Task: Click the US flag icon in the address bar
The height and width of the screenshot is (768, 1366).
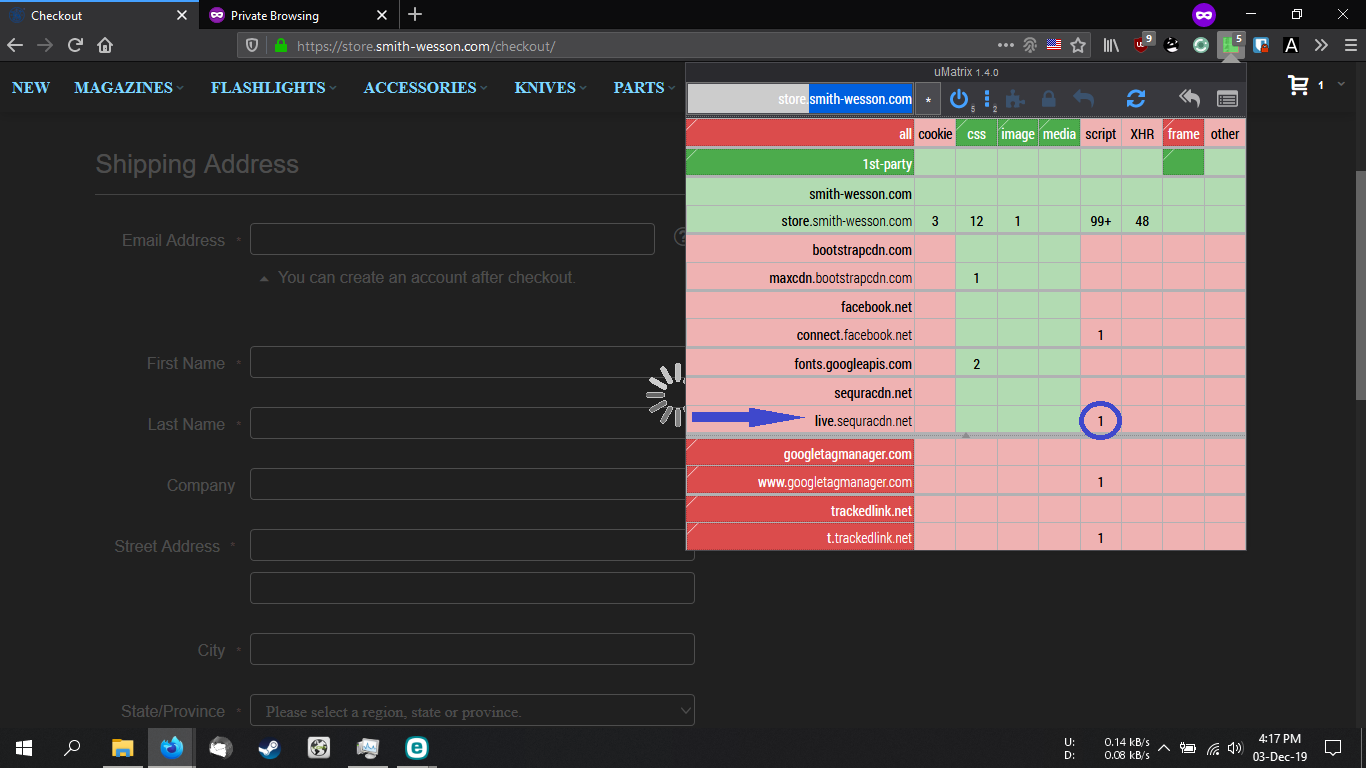Action: (1054, 45)
